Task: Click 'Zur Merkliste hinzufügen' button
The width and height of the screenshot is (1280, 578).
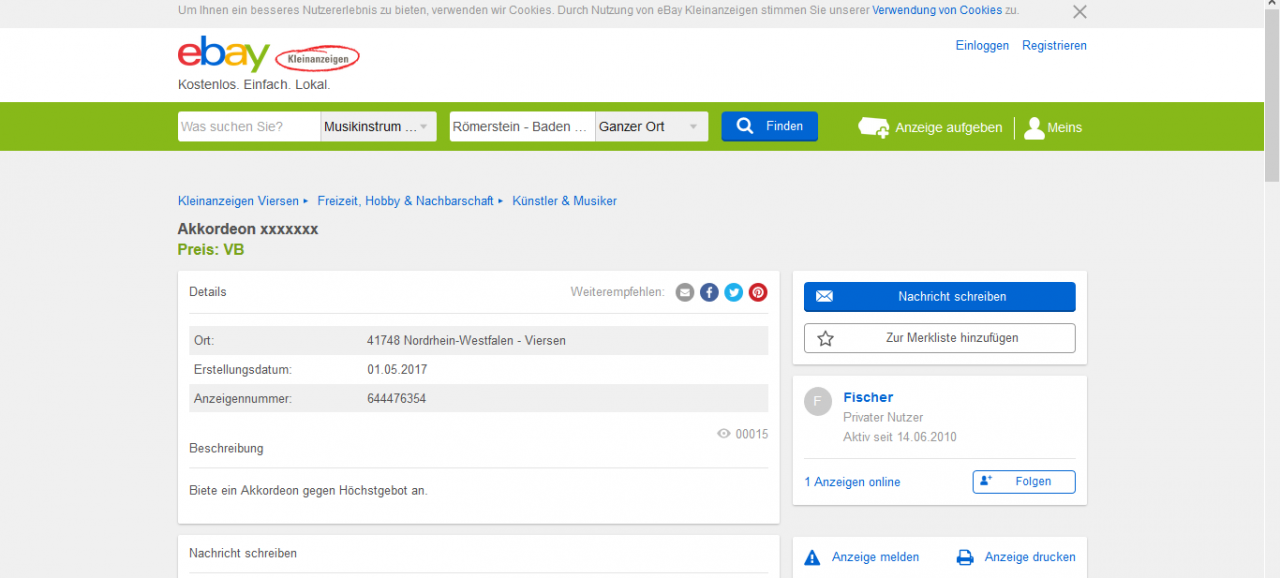Action: pos(940,338)
